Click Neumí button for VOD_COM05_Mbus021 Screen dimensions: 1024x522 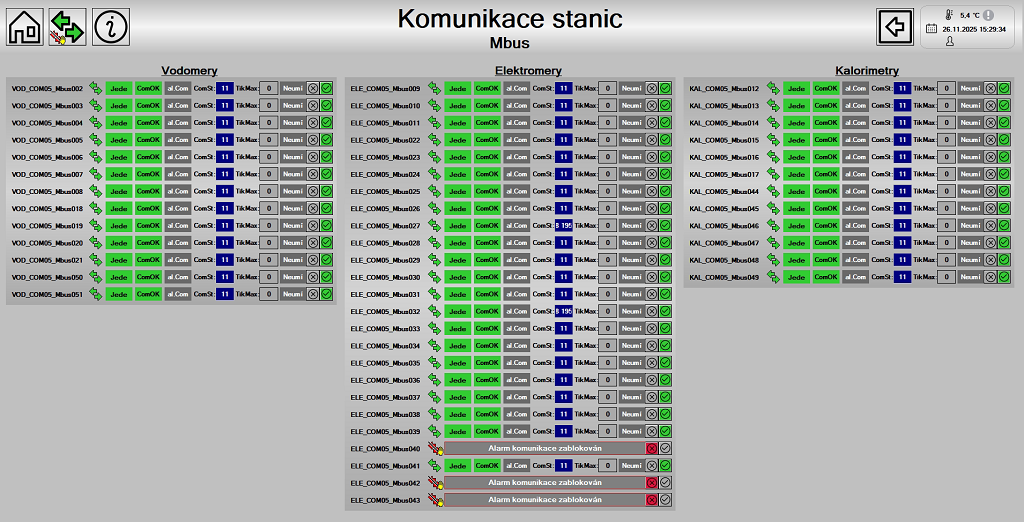click(293, 260)
